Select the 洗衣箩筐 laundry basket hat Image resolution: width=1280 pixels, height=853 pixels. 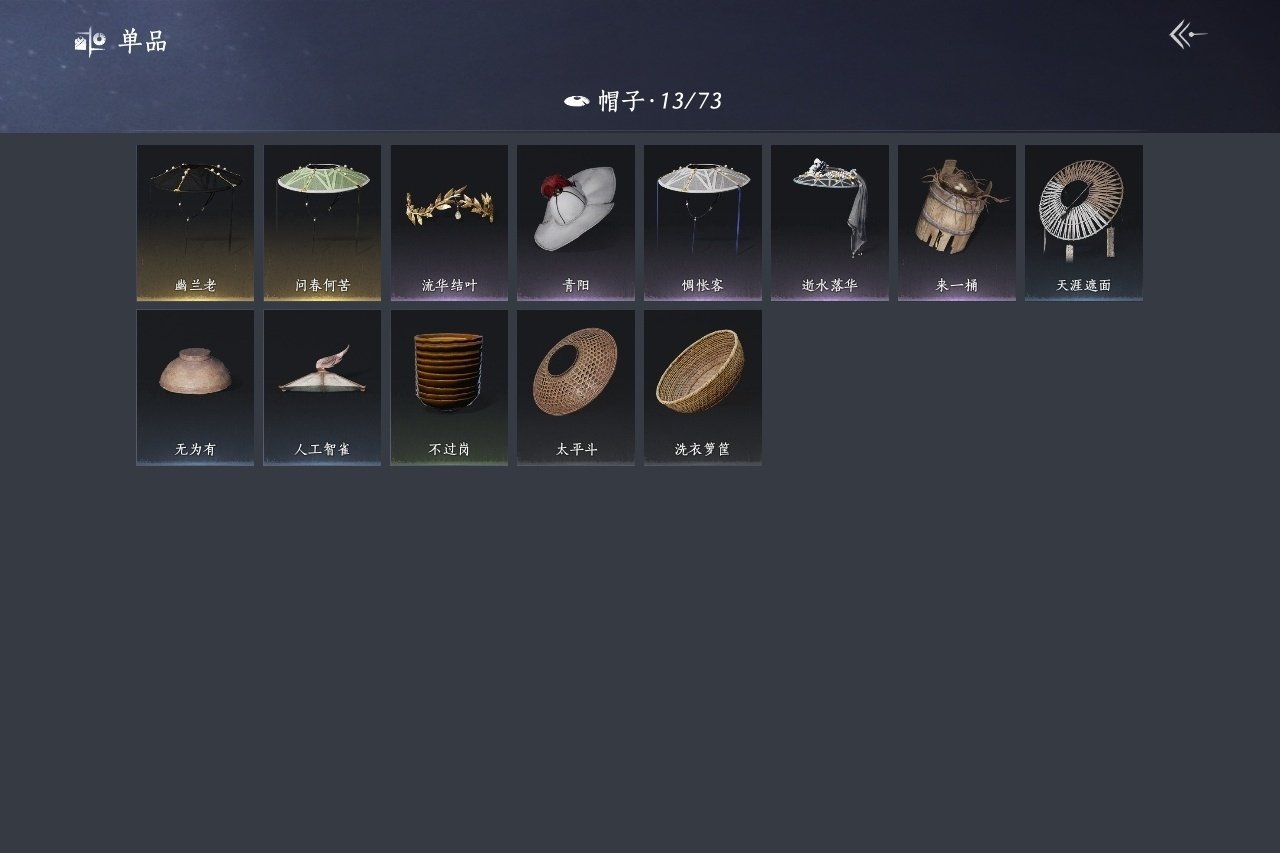(703, 387)
